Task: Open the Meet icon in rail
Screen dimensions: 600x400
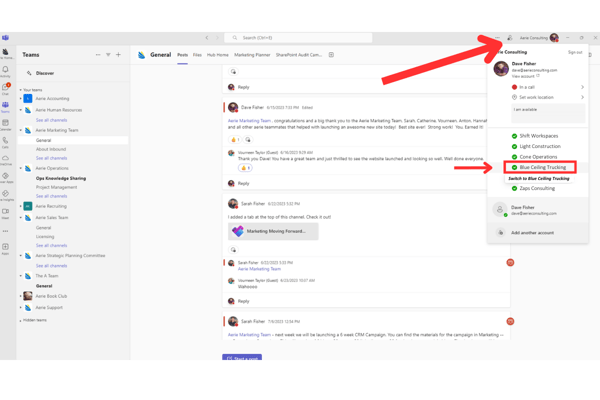Action: [x=5, y=213]
